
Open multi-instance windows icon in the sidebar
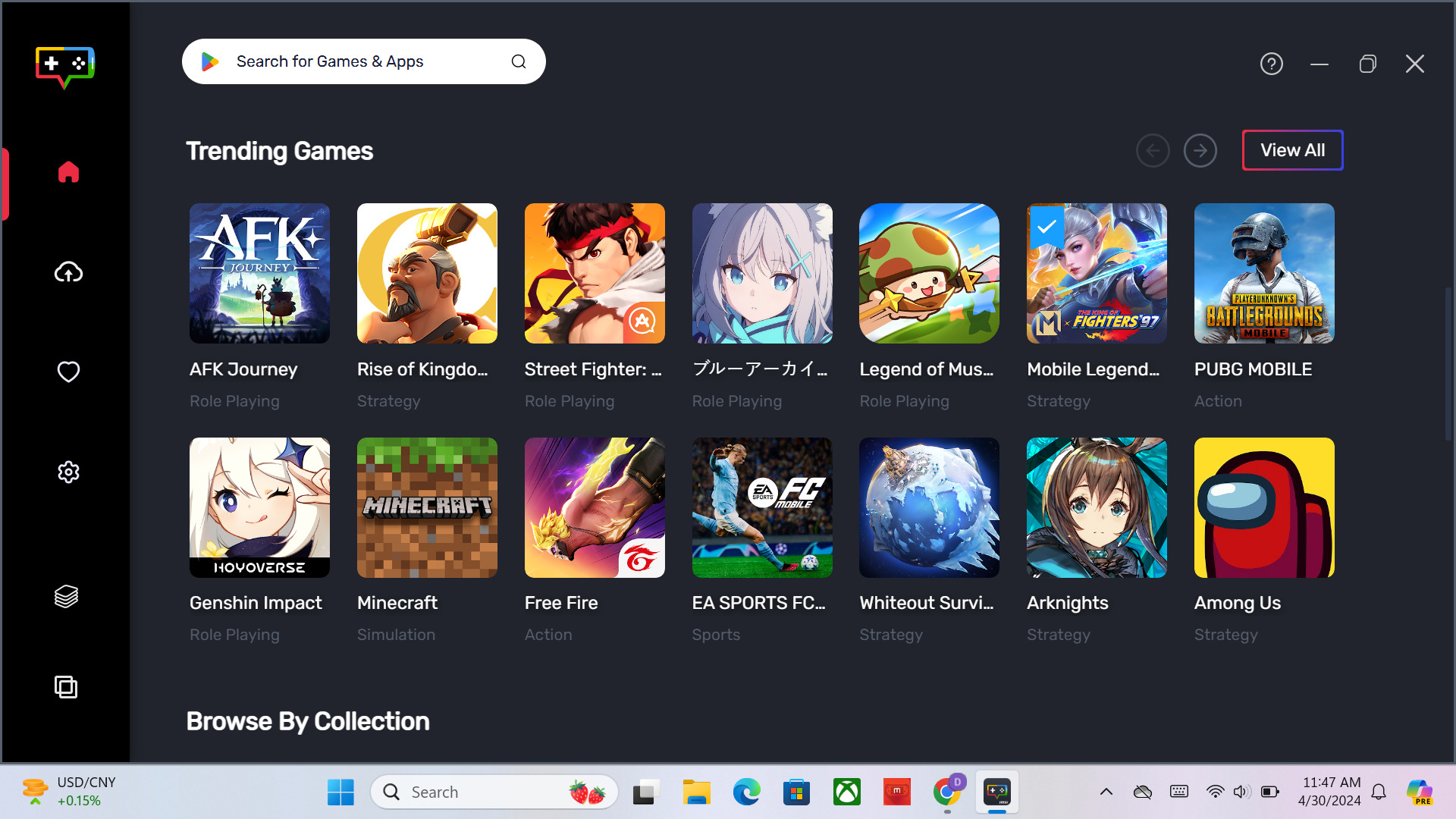point(66,687)
